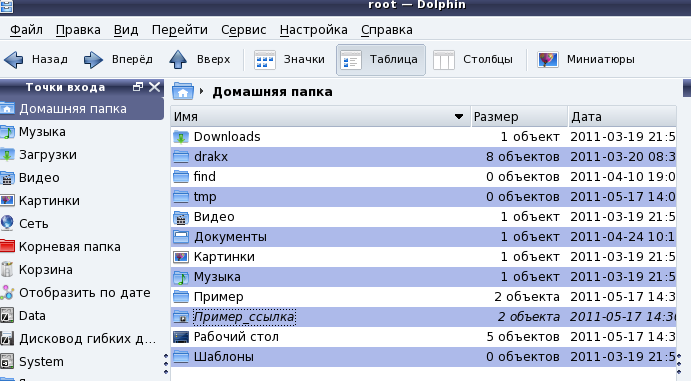The width and height of the screenshot is (691, 381).
Task: Switch to Значки icon view
Action: click(x=290, y=59)
